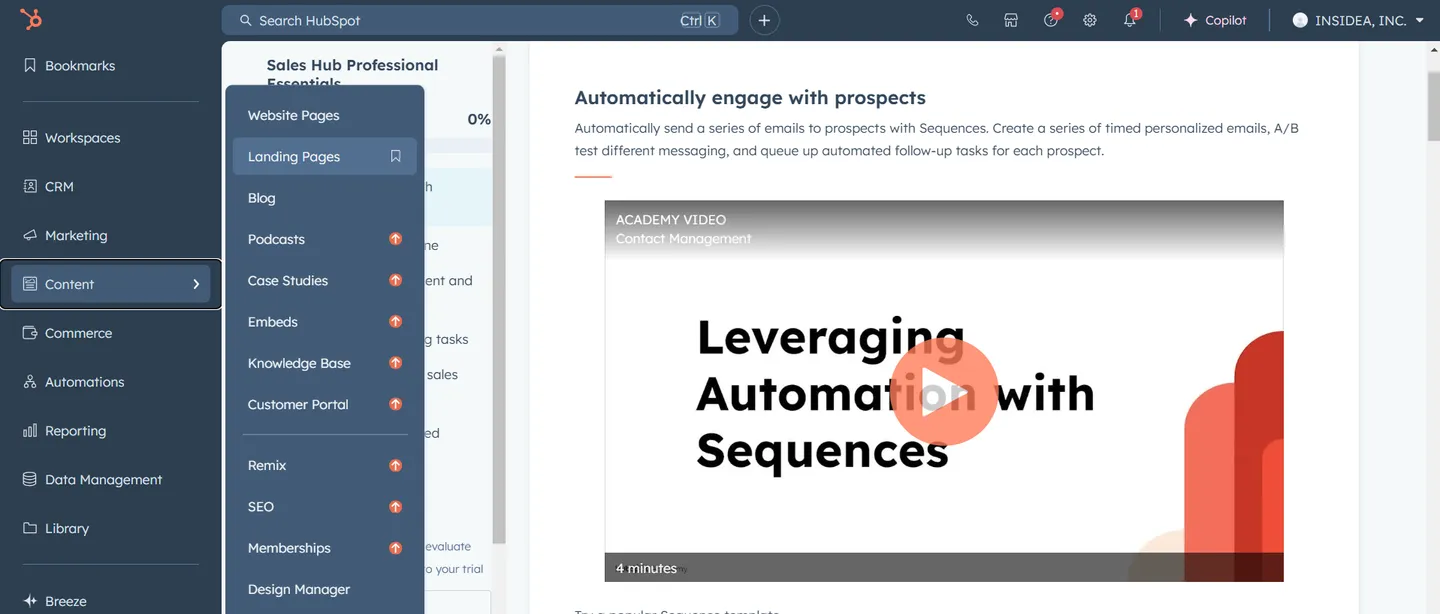This screenshot has height=614, width=1440.
Task: Click the Bookmarks flag icon
Action: tap(30, 66)
